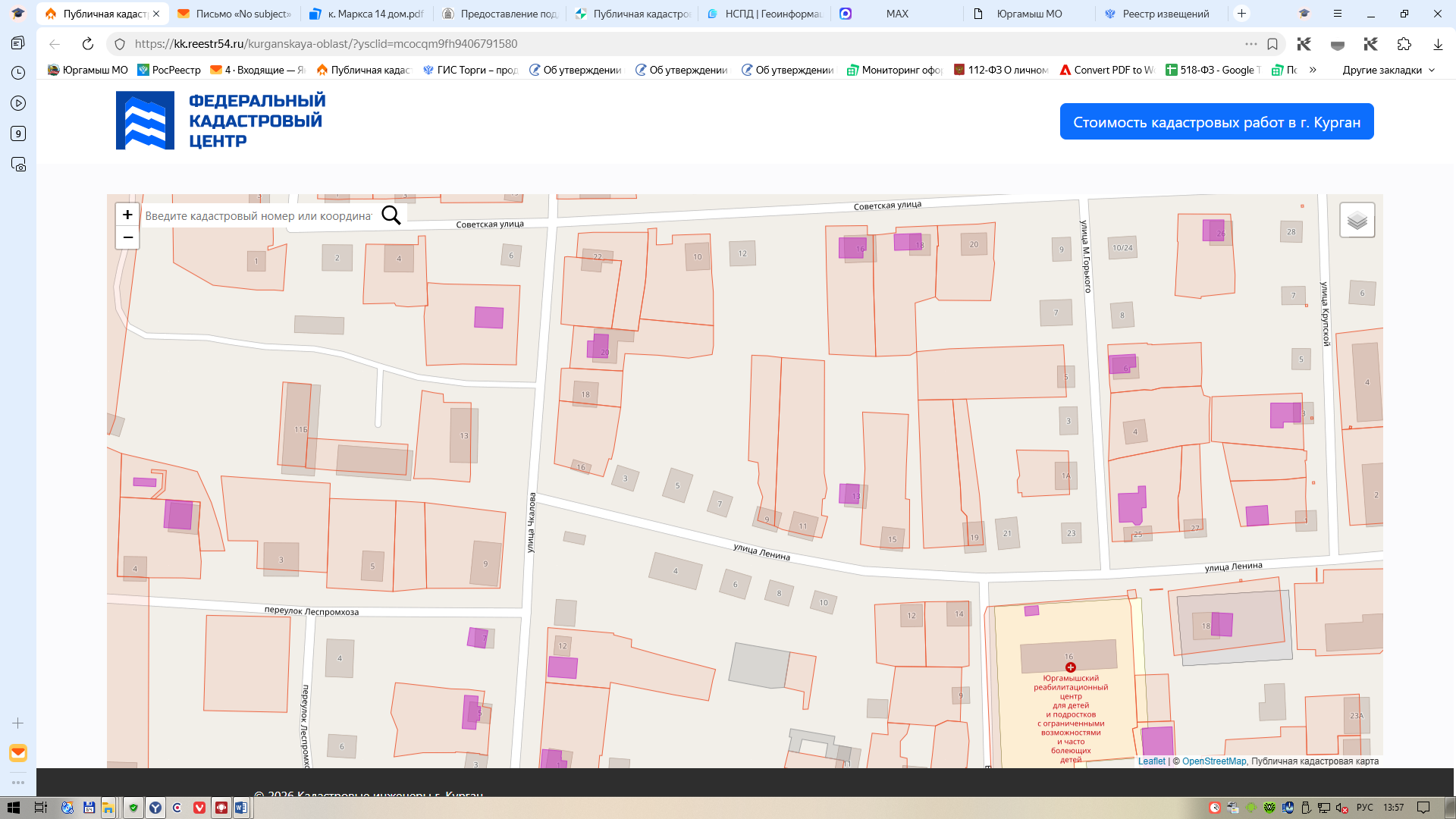Open the sidebar mail icon

[18, 753]
